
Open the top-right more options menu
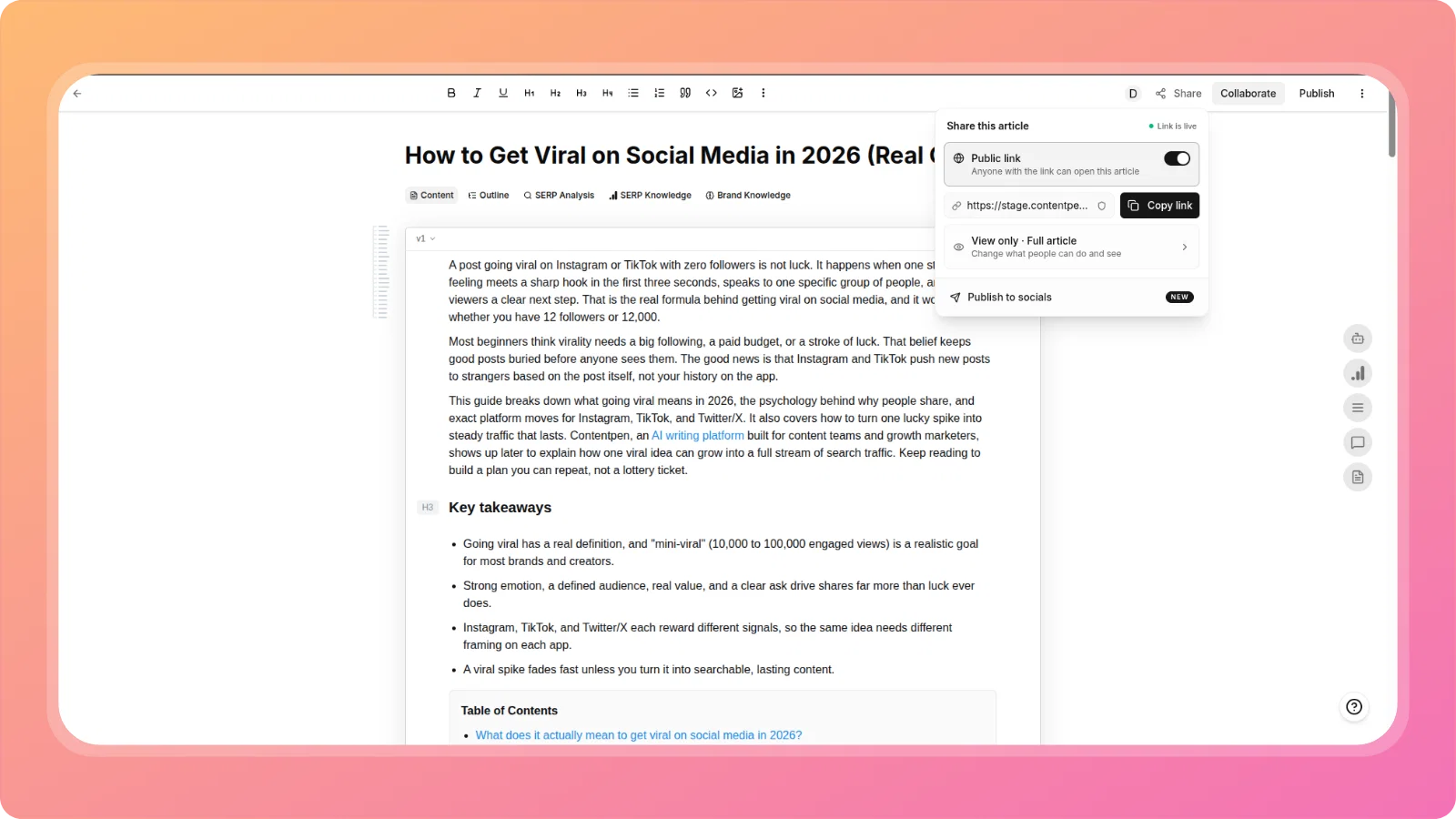coord(1362,94)
